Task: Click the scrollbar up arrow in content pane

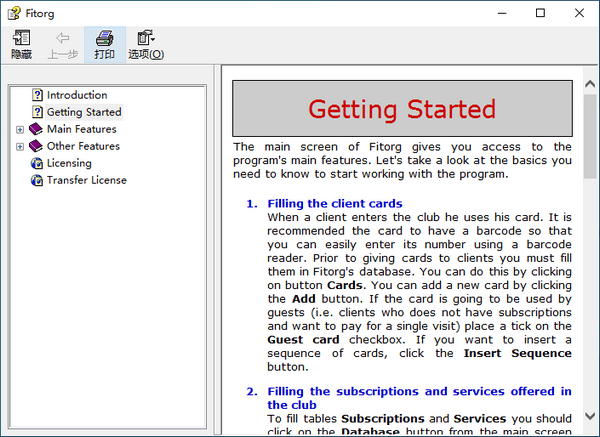Action: pos(591,76)
